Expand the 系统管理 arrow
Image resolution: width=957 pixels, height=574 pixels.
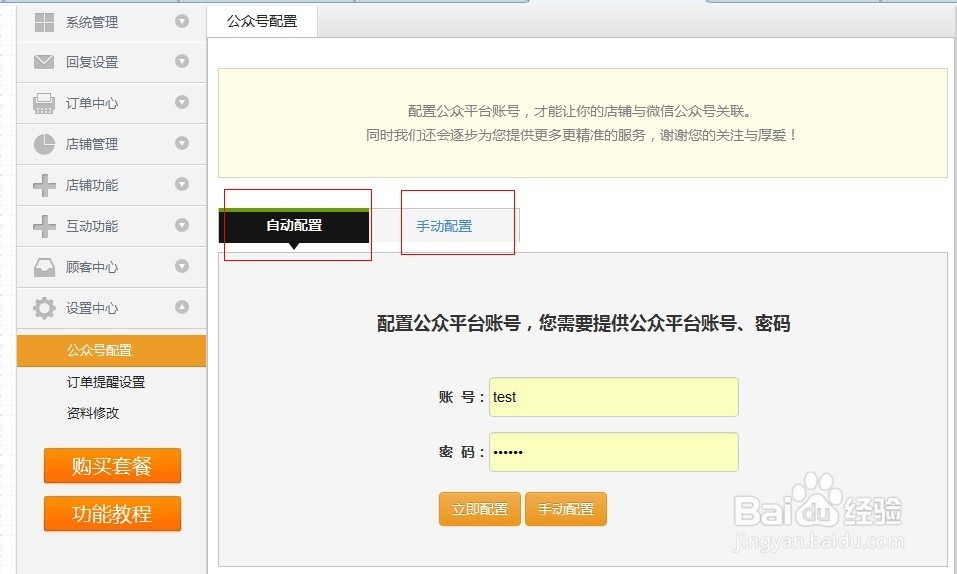[182, 21]
